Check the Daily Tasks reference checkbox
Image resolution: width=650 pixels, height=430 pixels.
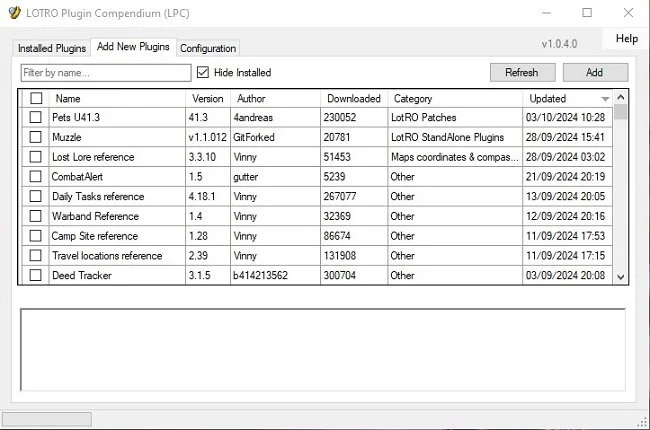point(36,196)
